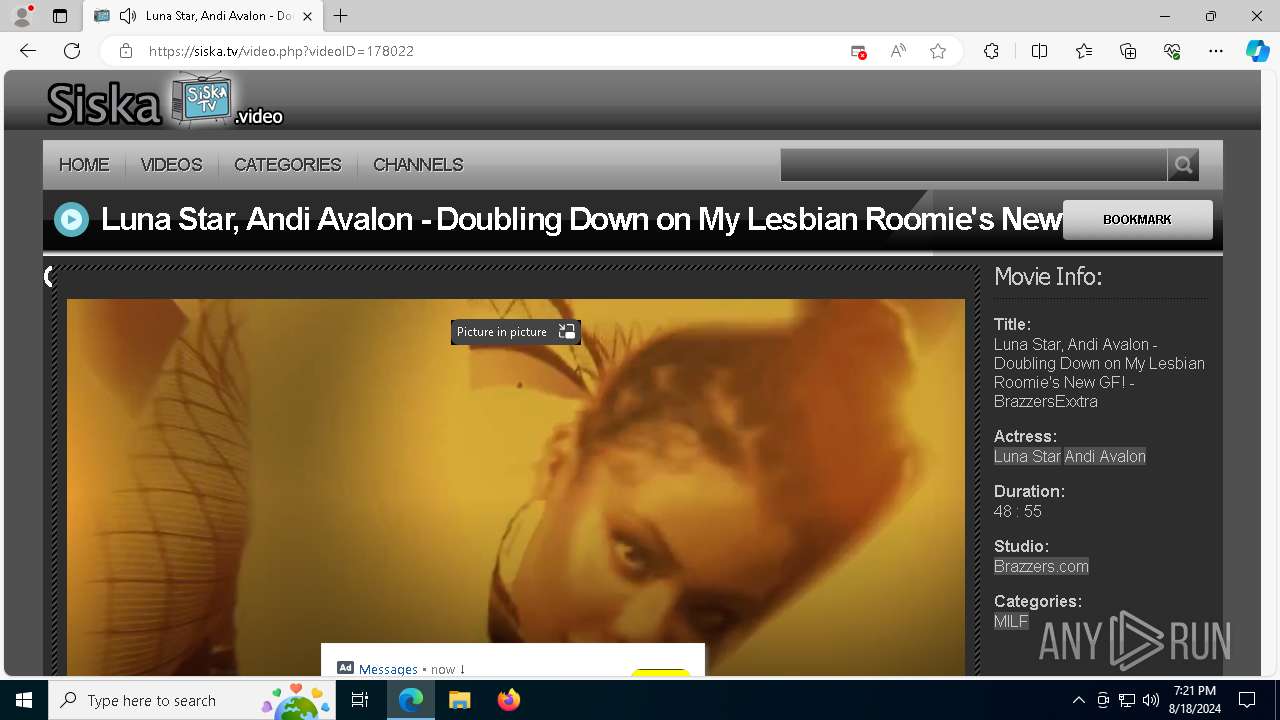1280x720 pixels.
Task: Open File Explorer from taskbar
Action: pyautogui.click(x=460, y=700)
